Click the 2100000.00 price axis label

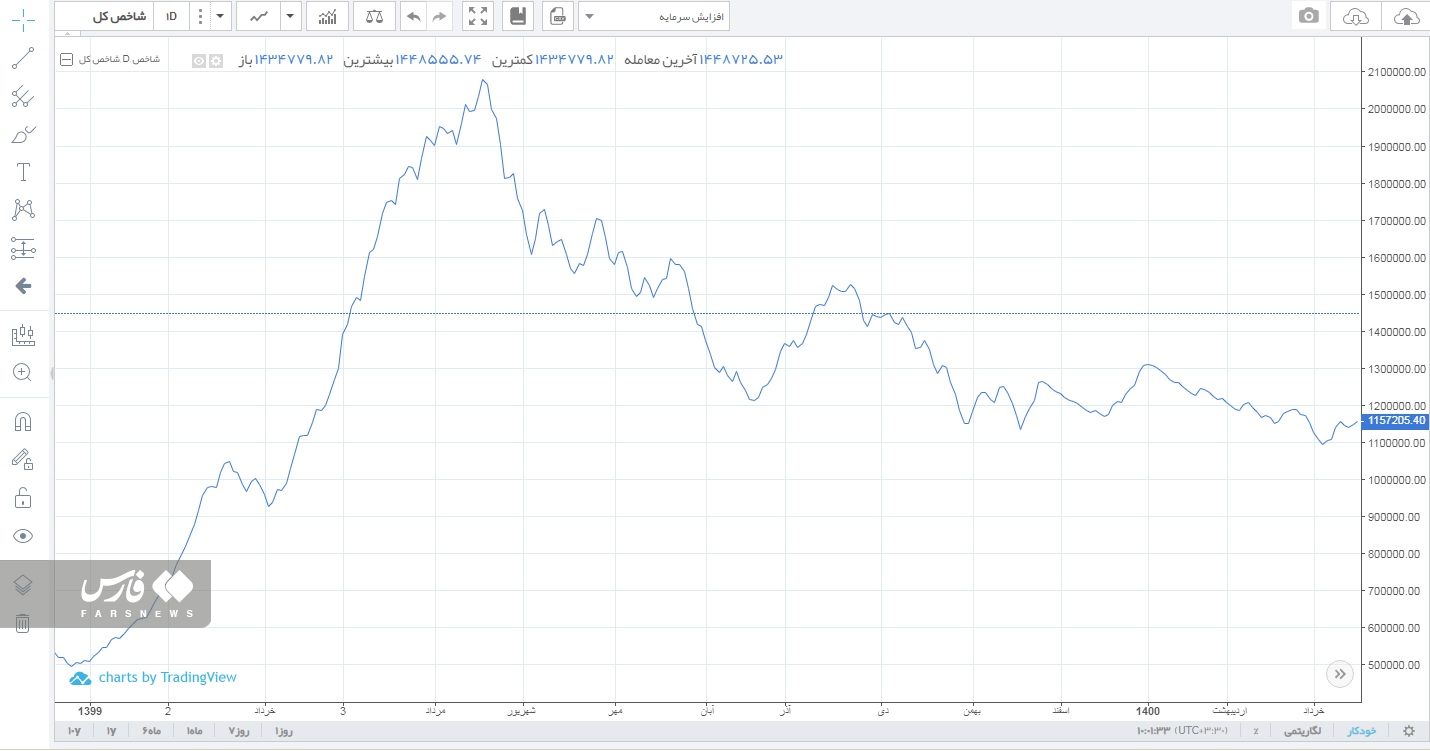(1395, 72)
